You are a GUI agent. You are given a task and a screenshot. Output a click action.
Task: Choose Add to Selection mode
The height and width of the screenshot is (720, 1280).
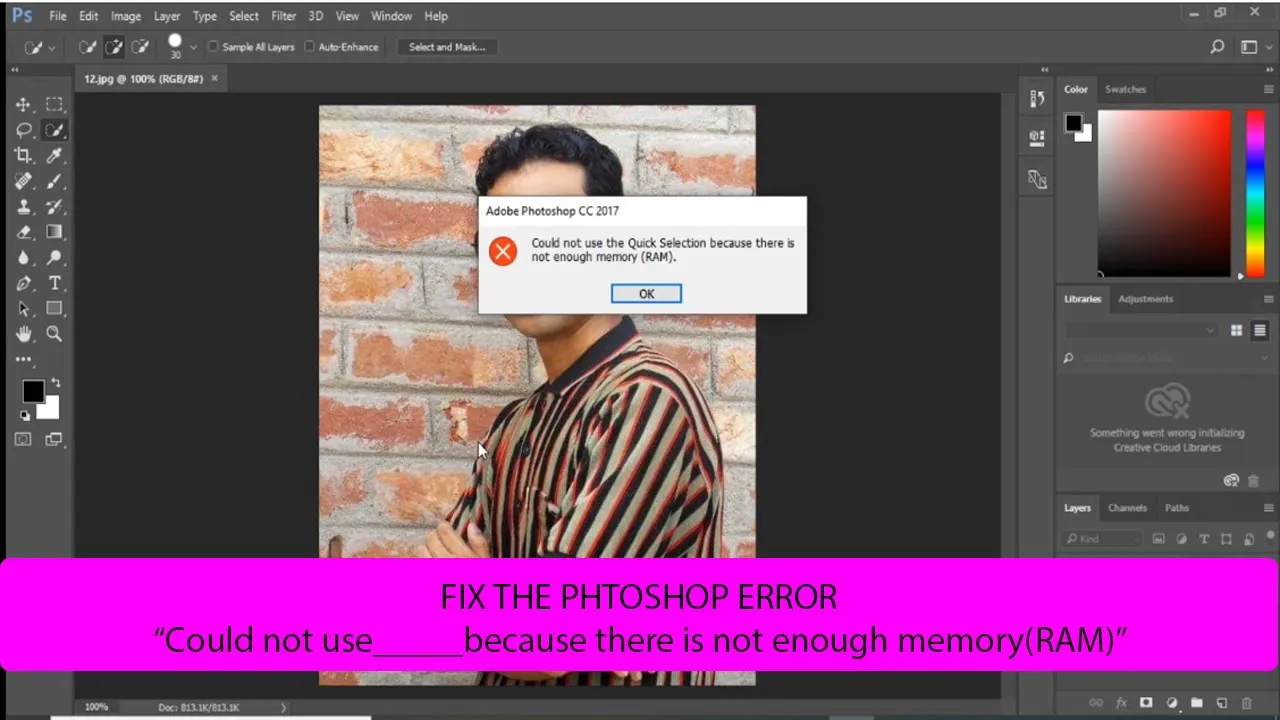(x=114, y=47)
